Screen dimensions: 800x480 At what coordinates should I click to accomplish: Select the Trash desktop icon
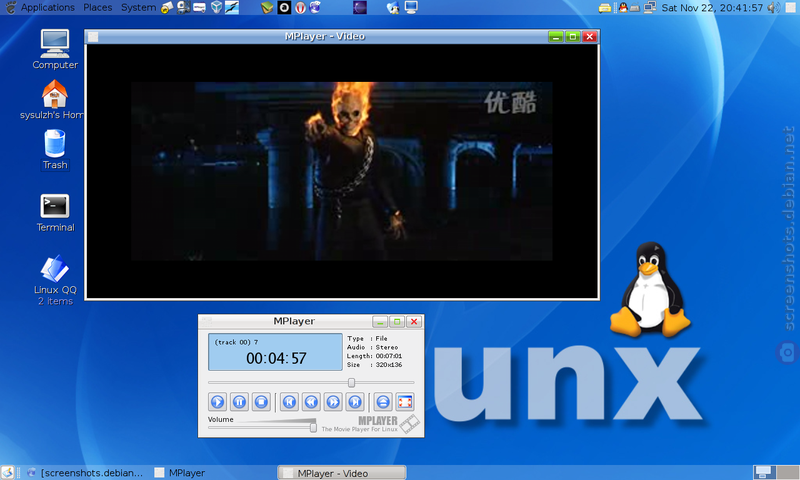55,149
